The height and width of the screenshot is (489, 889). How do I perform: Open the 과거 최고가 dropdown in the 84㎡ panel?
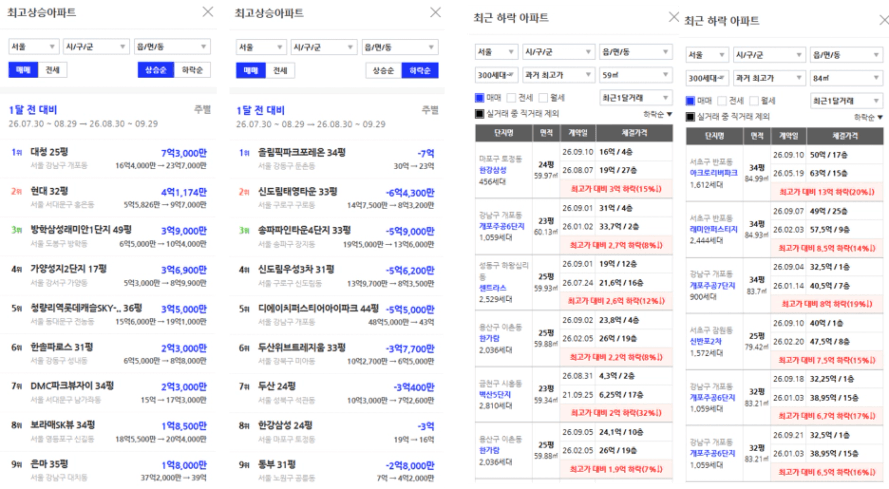pyautogui.click(x=768, y=78)
